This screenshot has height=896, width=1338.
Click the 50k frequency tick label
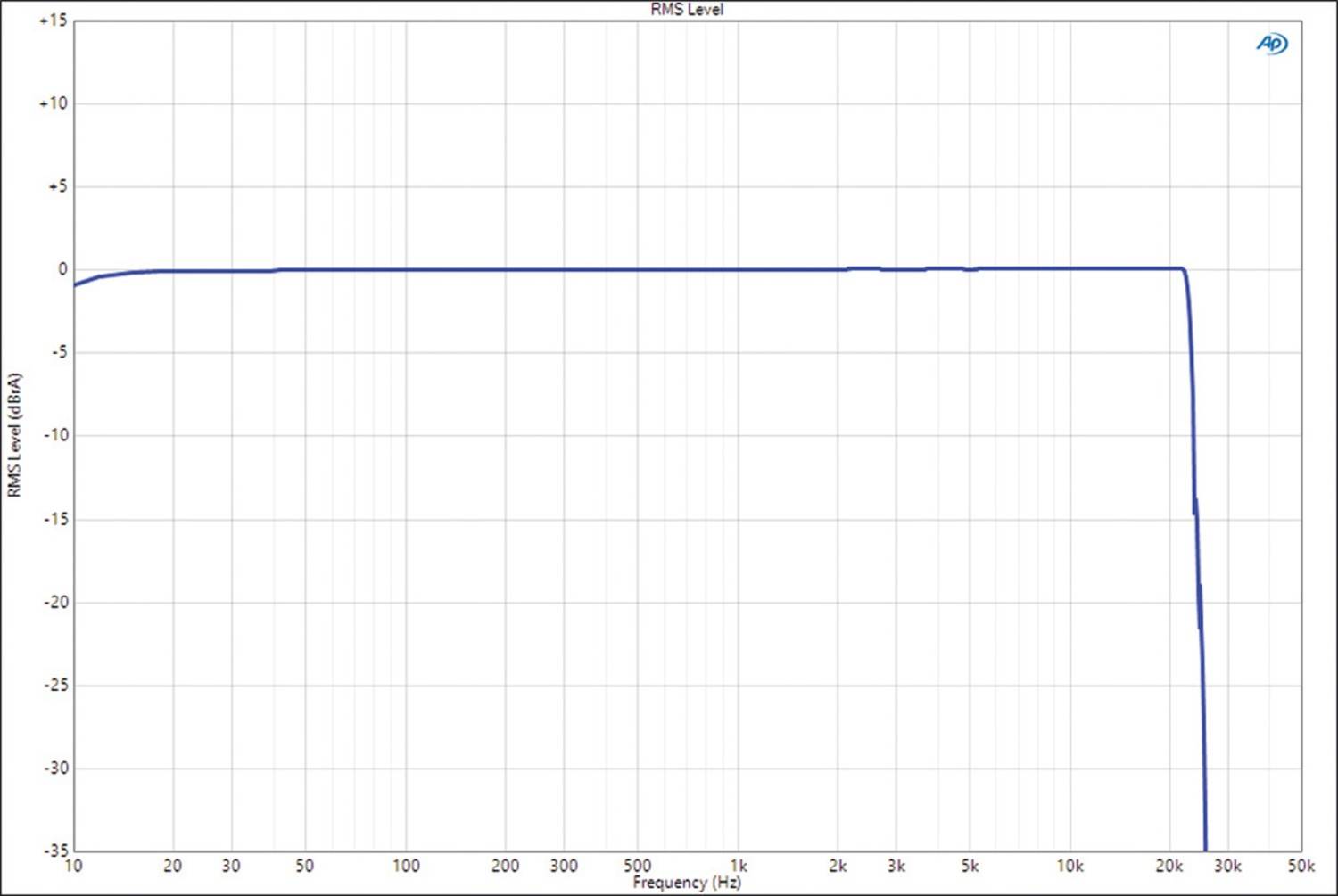point(1301,866)
